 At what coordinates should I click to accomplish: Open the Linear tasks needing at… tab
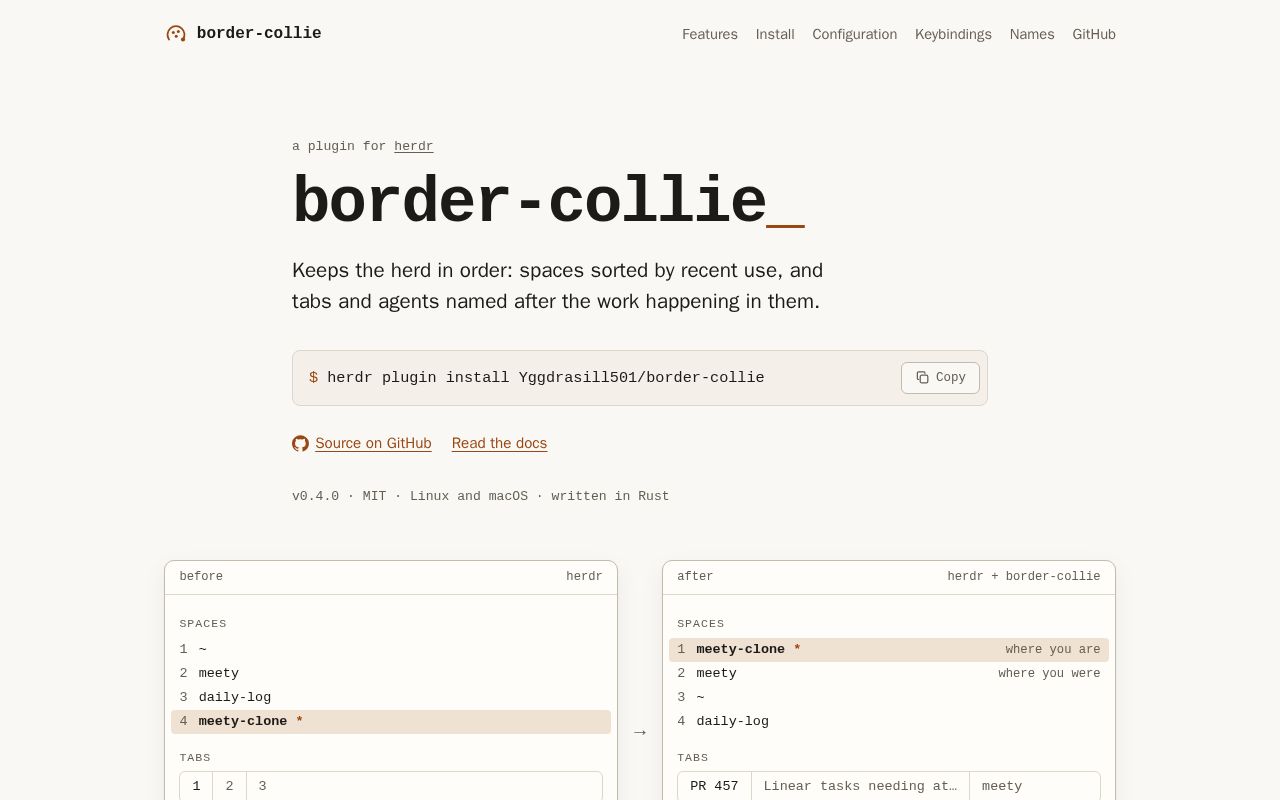[x=860, y=786]
